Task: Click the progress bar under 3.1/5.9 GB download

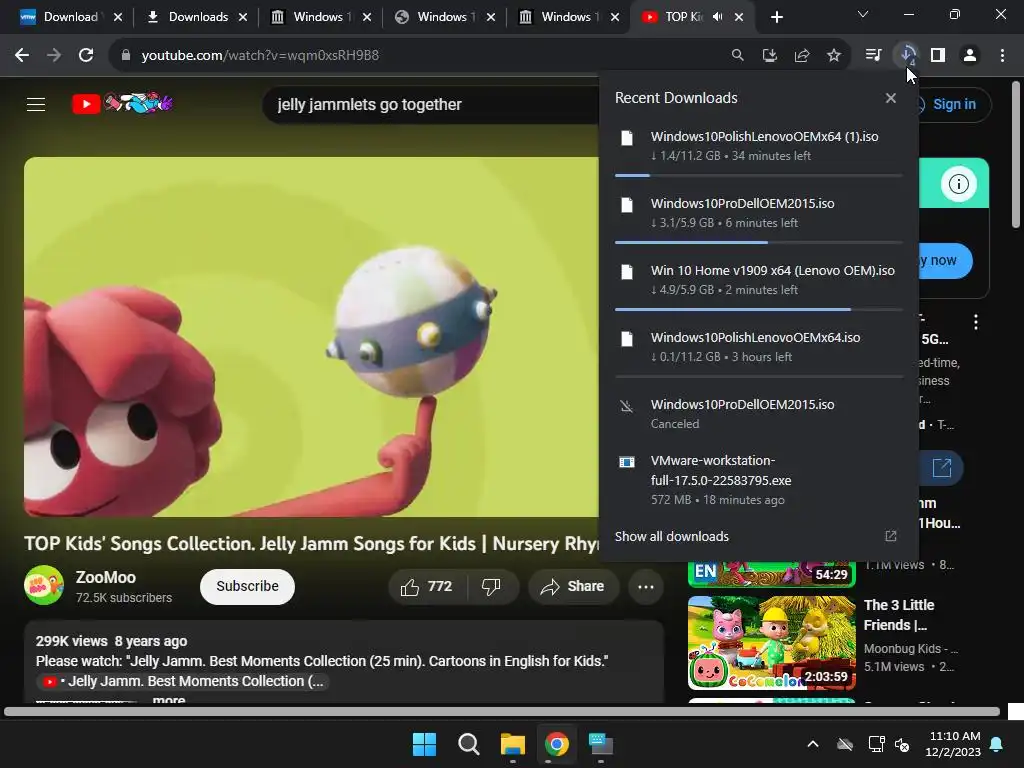Action: [759, 242]
